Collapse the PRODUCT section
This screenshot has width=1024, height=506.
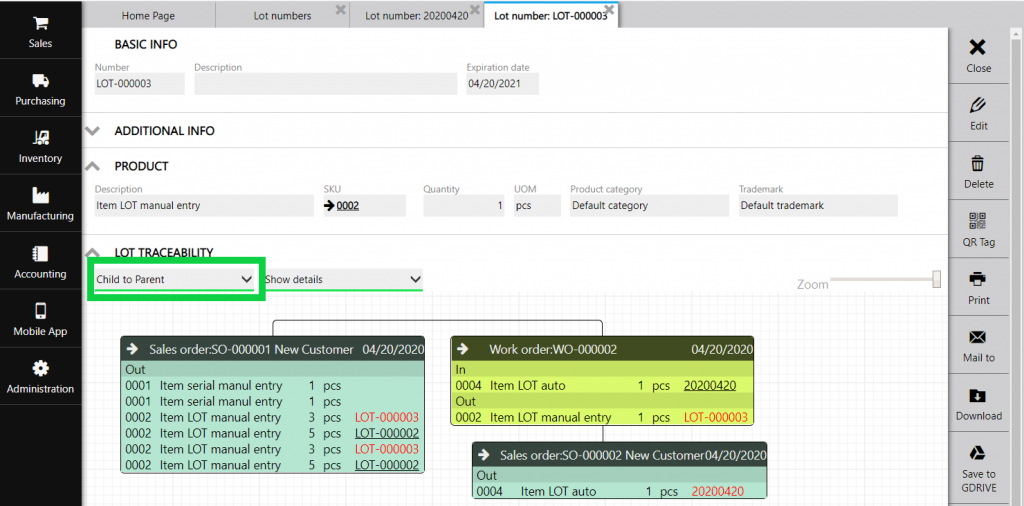click(x=93, y=166)
